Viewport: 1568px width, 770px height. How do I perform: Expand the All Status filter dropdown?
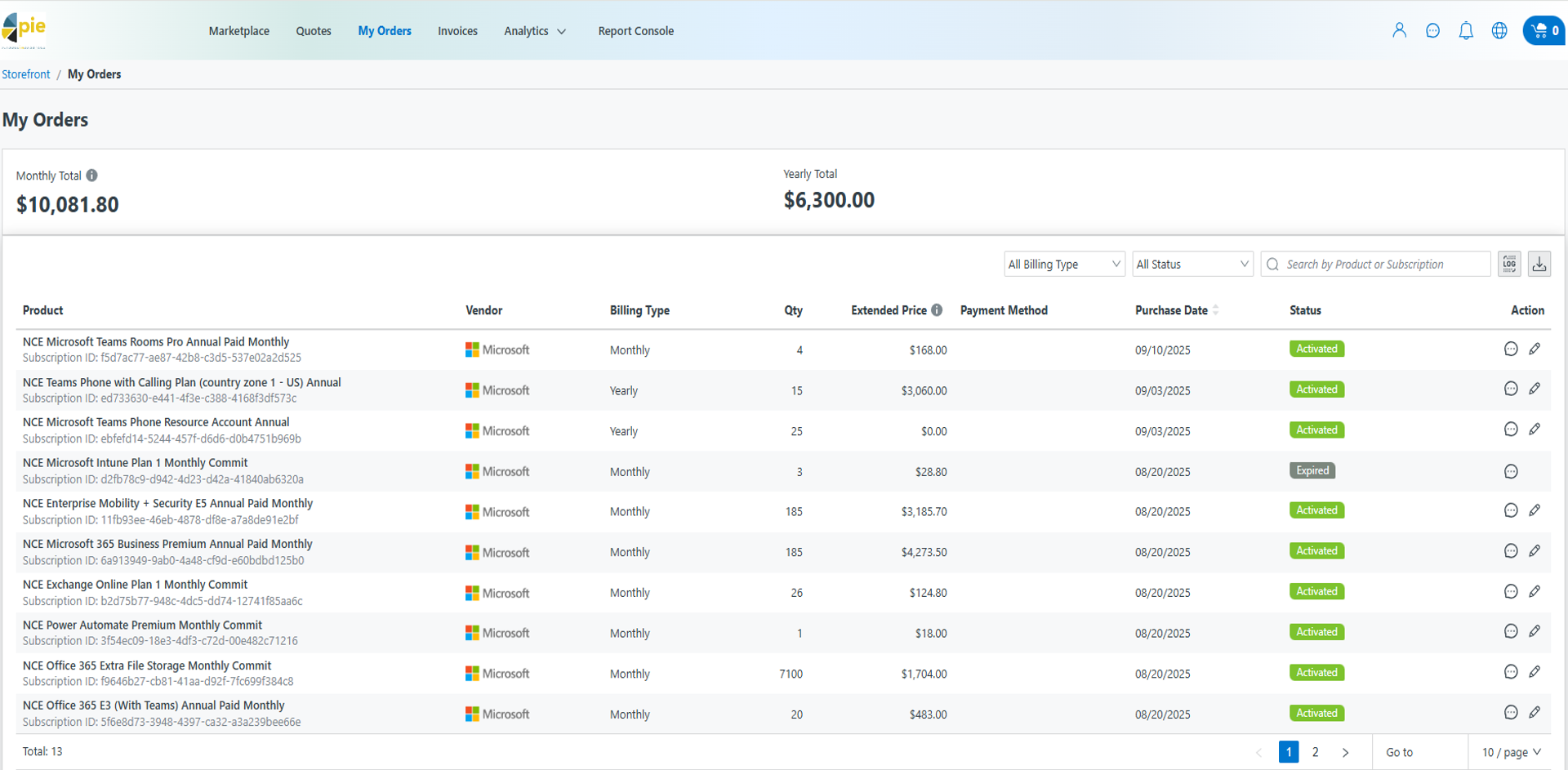tap(1192, 264)
